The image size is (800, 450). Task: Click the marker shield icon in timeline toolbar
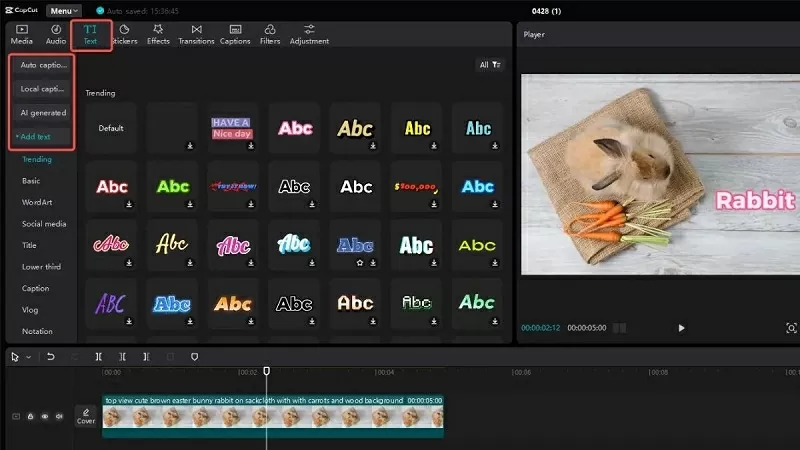(194, 357)
